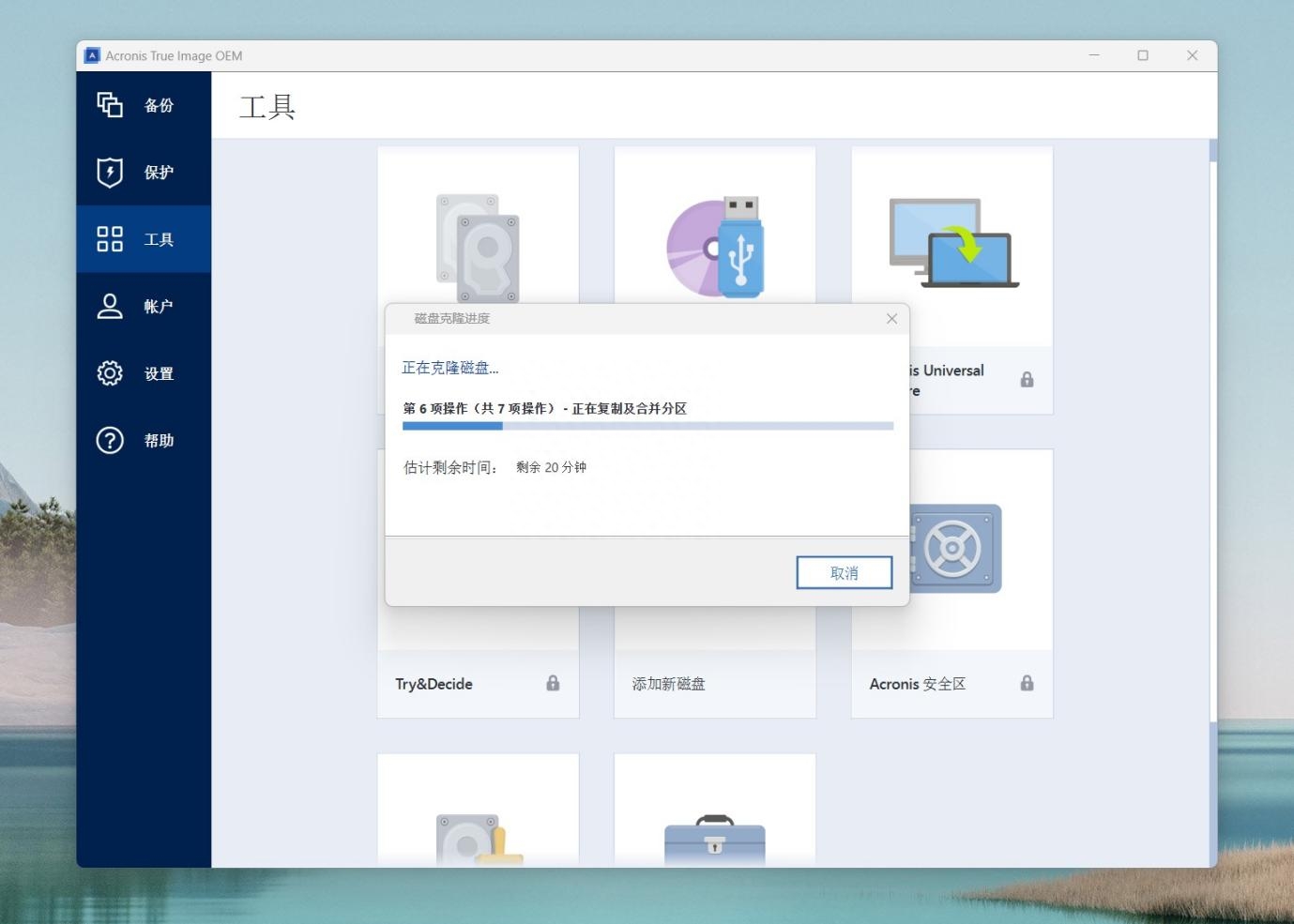
Task: Click the shield protection icon
Action: [x=110, y=173]
